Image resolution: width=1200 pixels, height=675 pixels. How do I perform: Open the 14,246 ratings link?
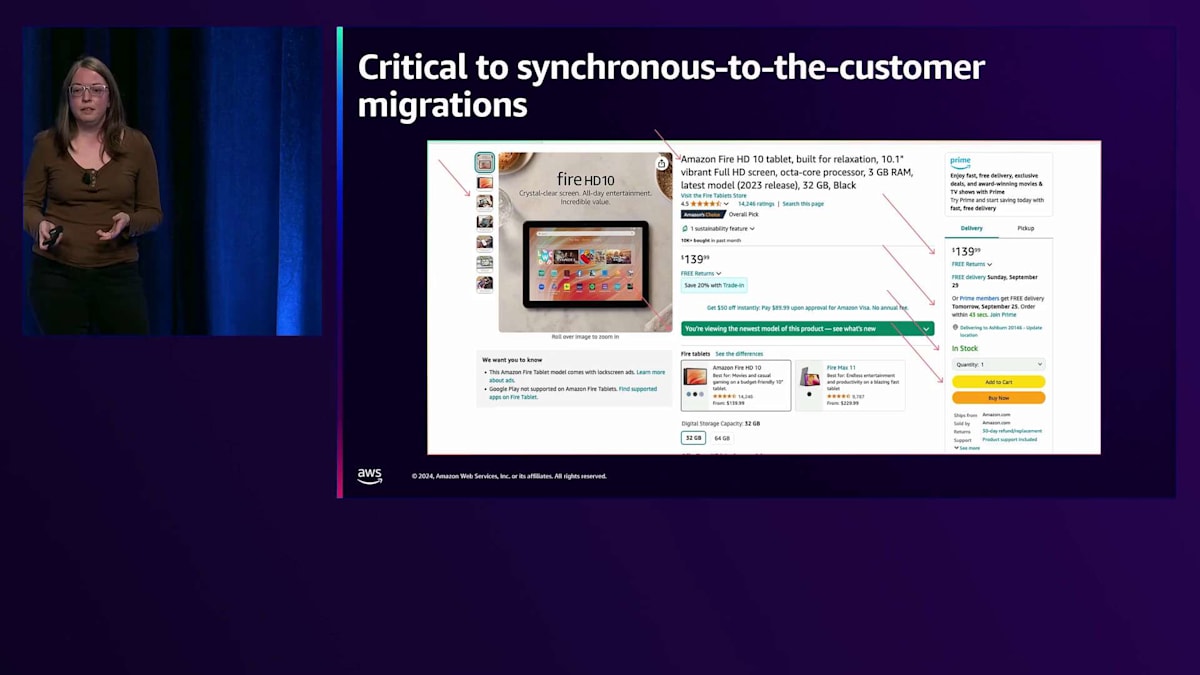click(756, 204)
